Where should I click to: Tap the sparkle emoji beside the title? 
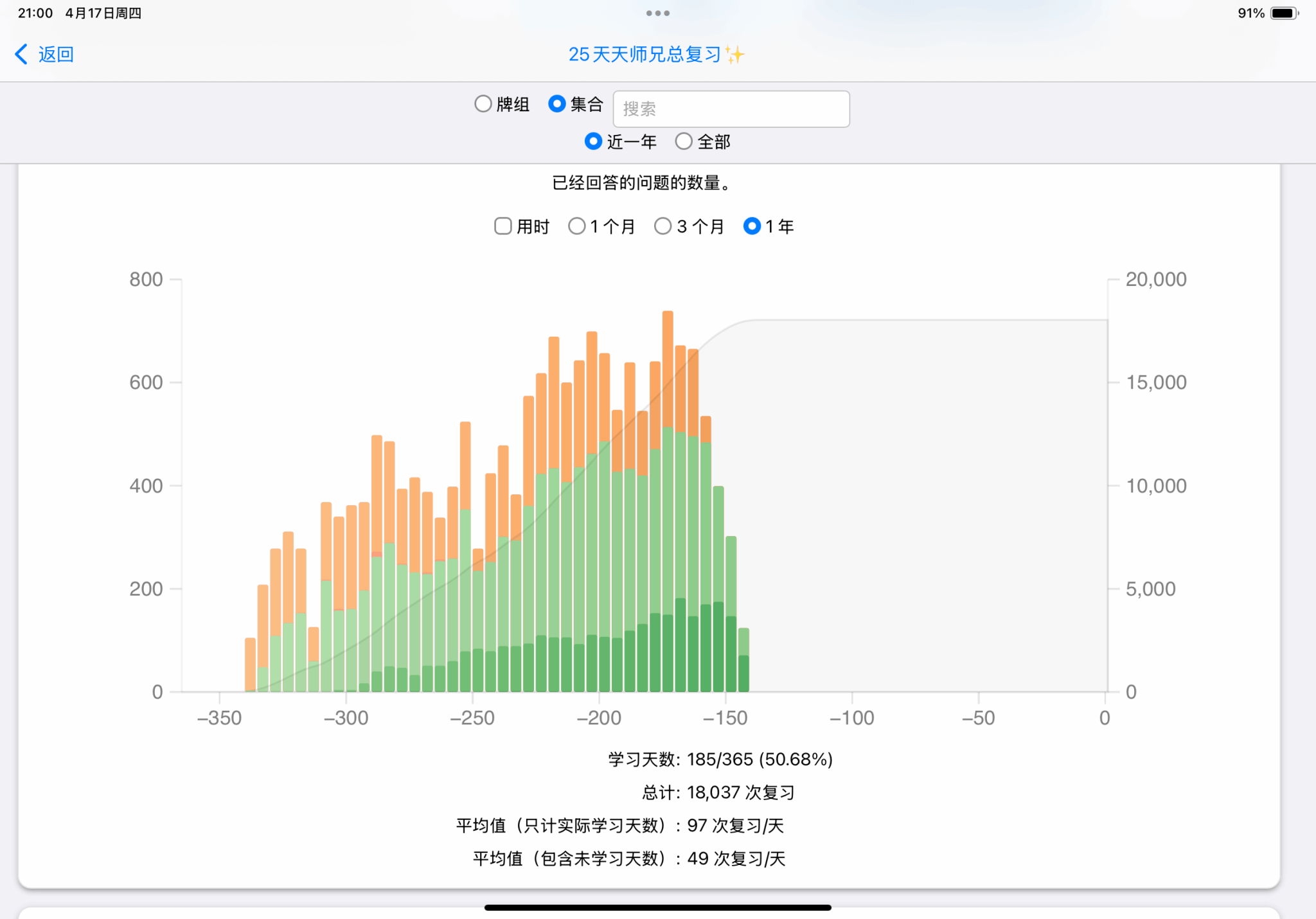[734, 55]
